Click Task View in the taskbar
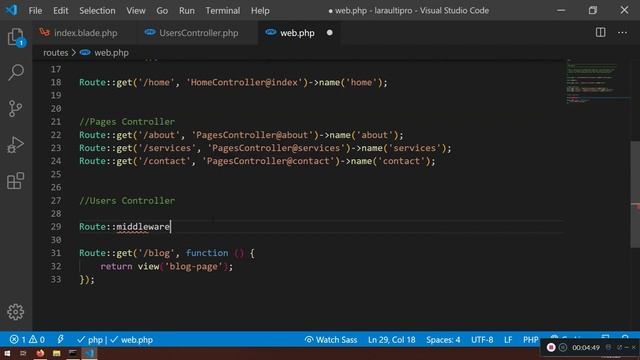 (x=23, y=353)
